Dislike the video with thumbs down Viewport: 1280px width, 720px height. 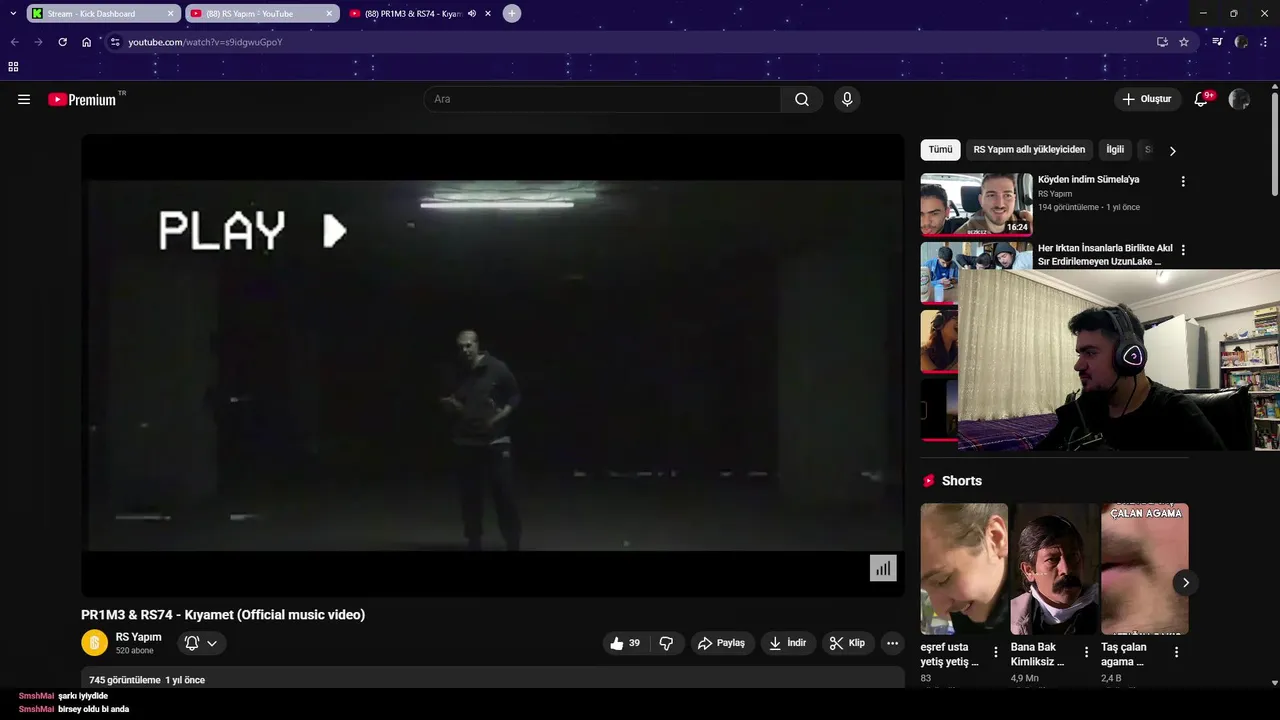666,643
